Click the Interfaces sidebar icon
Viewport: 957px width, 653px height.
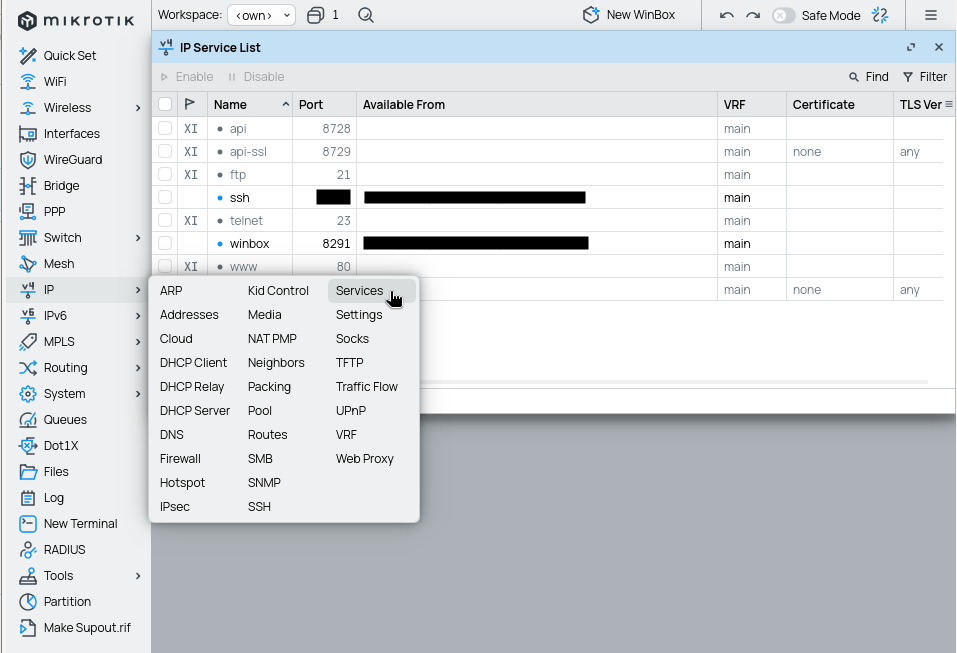point(27,134)
